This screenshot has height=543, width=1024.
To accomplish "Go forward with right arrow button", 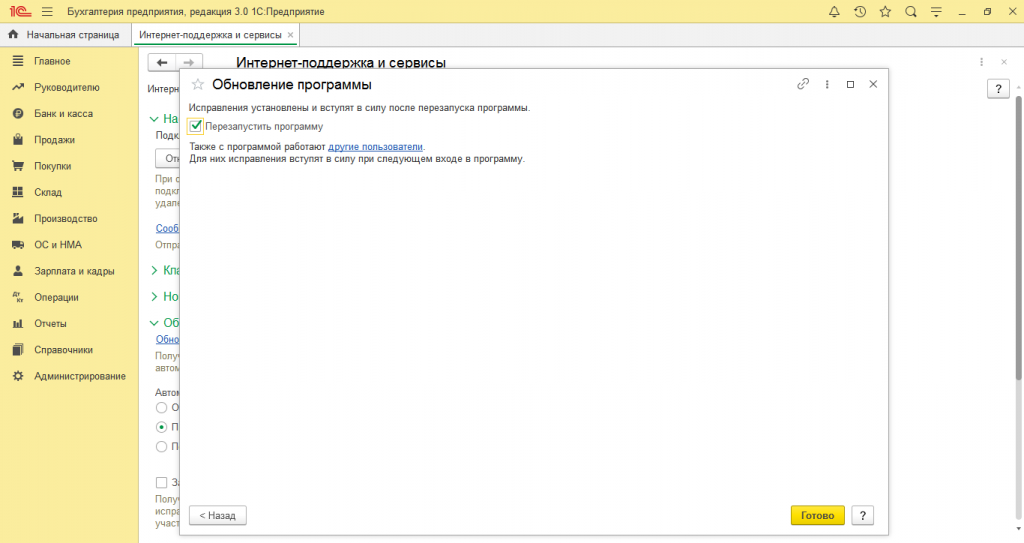I will click(x=189, y=63).
